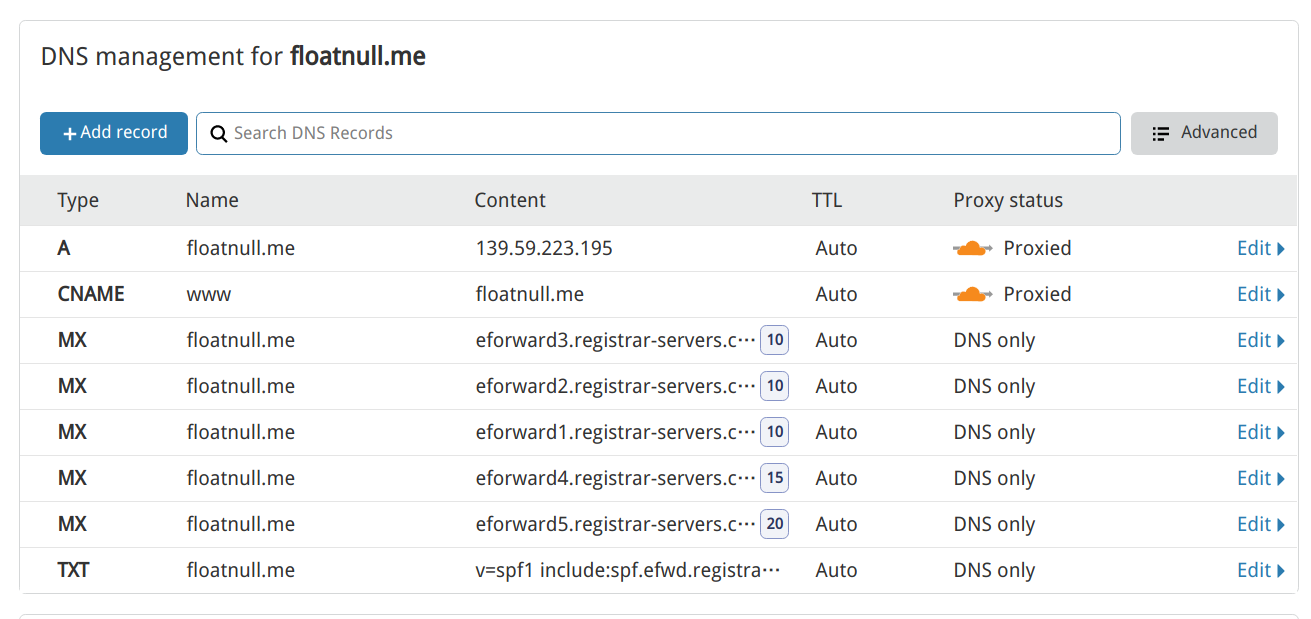This screenshot has height=619, width=1311.
Task: Open Edit on the eforward3 MX record
Action: [1261, 340]
